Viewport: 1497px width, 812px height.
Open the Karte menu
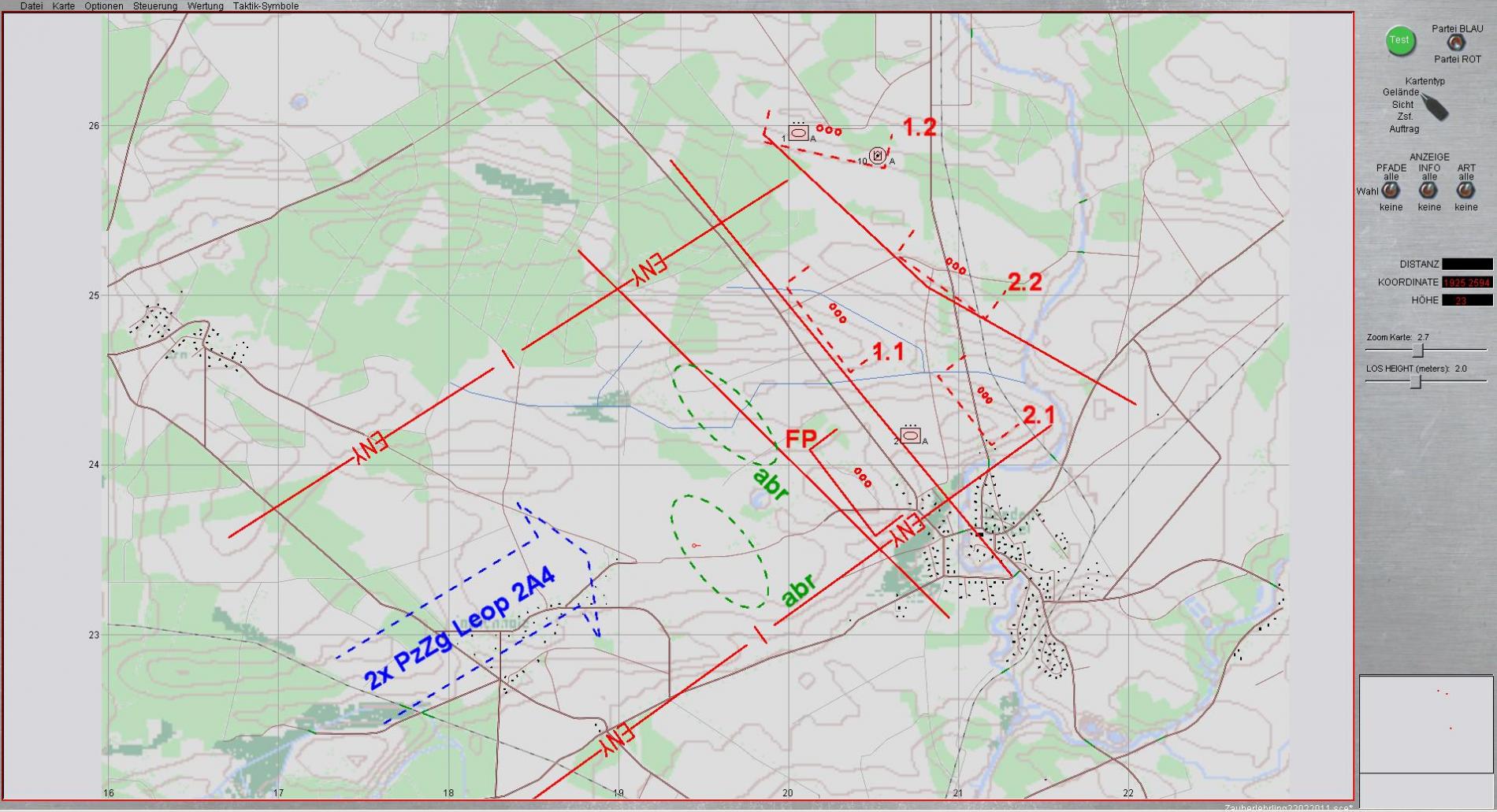64,6
